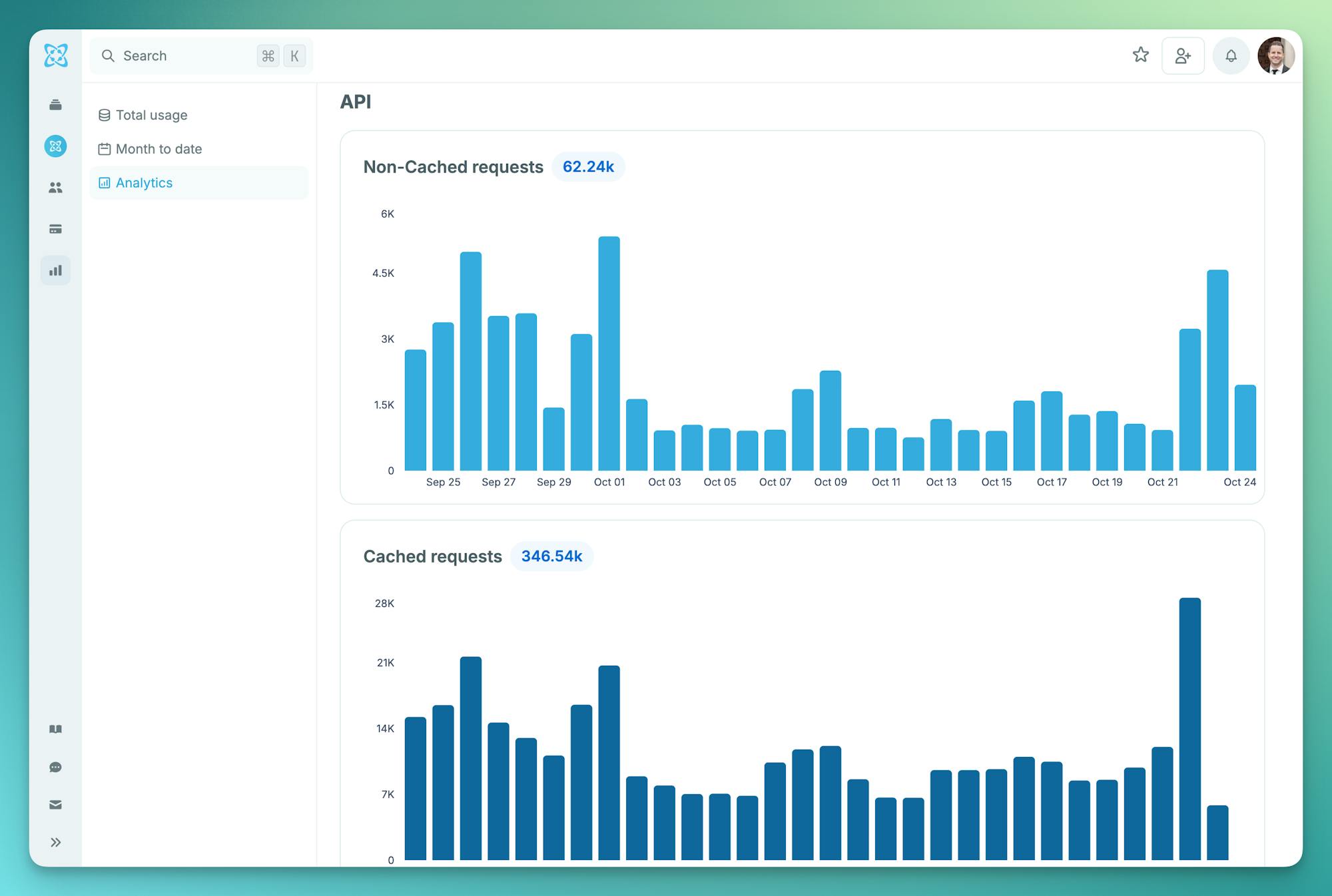The image size is (1332, 896).
Task: Open the billing card sidebar icon
Action: [56, 229]
